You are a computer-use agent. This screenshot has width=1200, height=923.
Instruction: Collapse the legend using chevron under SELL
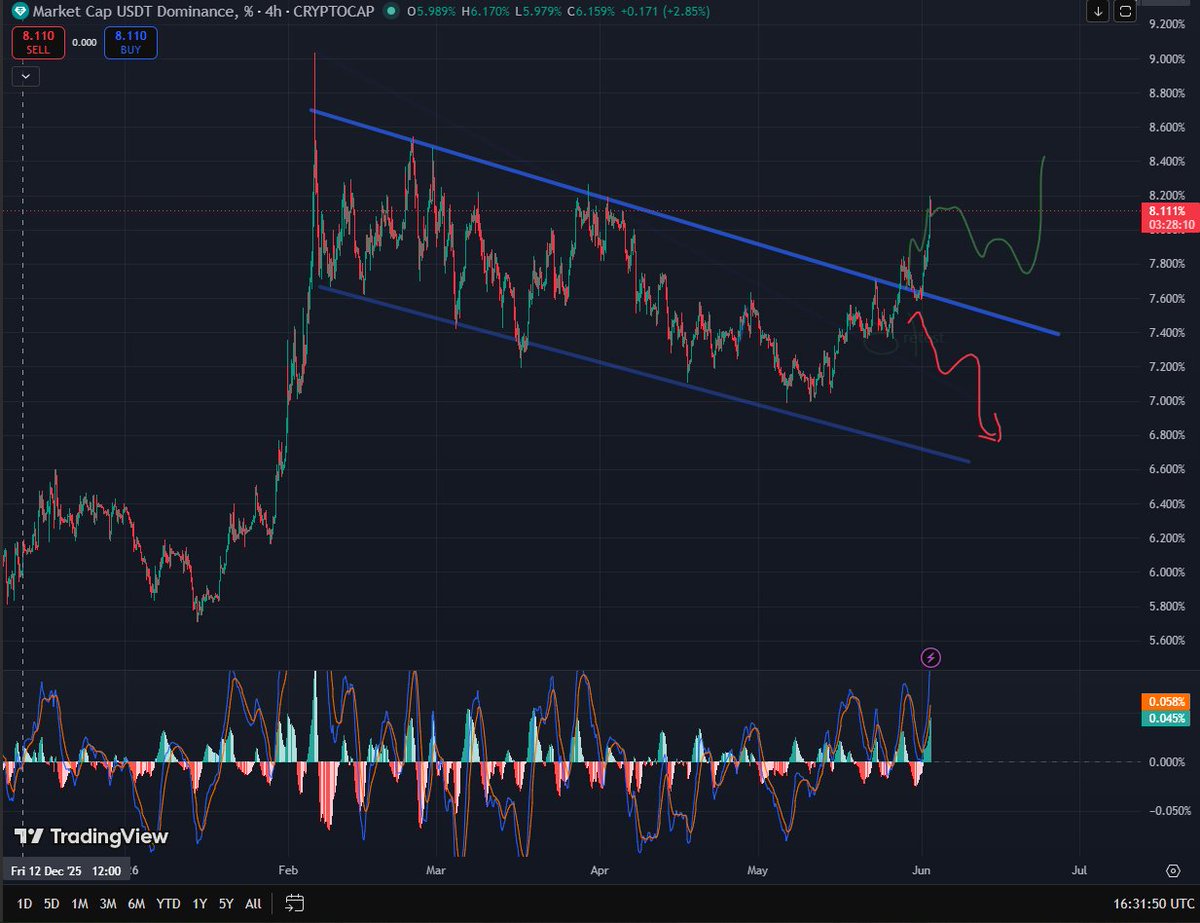click(x=26, y=75)
